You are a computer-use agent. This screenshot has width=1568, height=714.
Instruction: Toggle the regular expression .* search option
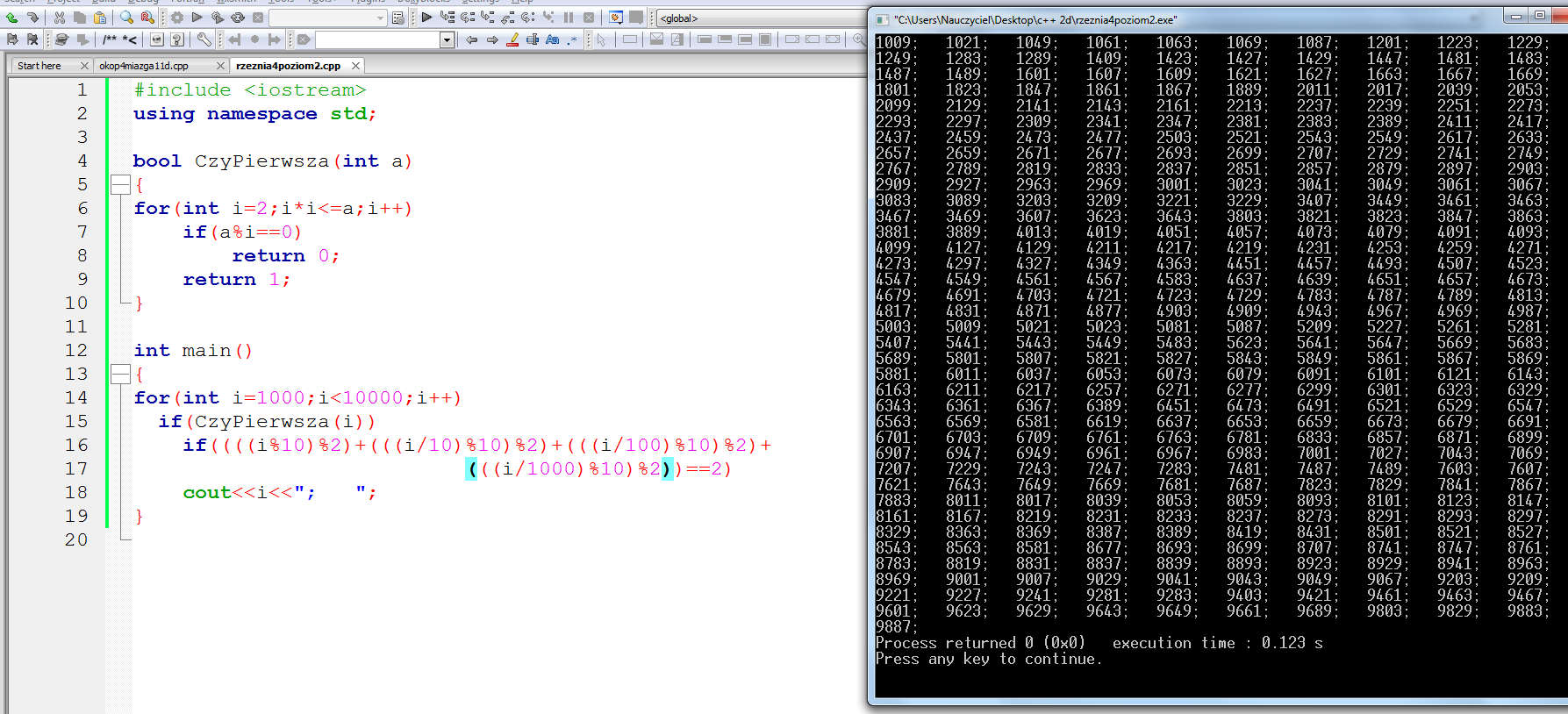coord(573,39)
